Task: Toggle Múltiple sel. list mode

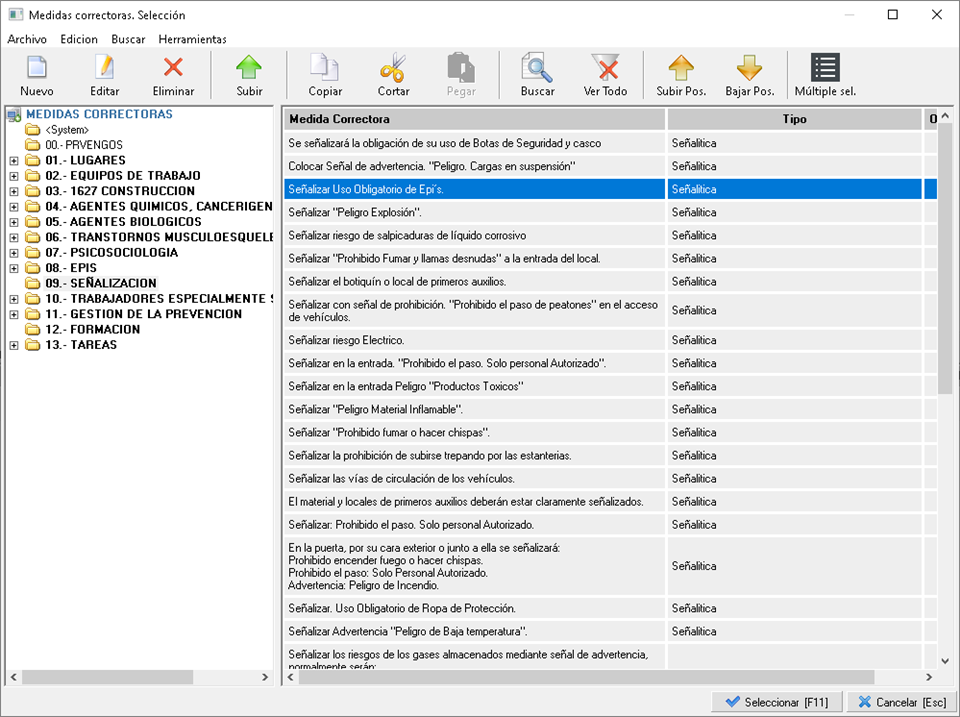Action: click(x=825, y=69)
